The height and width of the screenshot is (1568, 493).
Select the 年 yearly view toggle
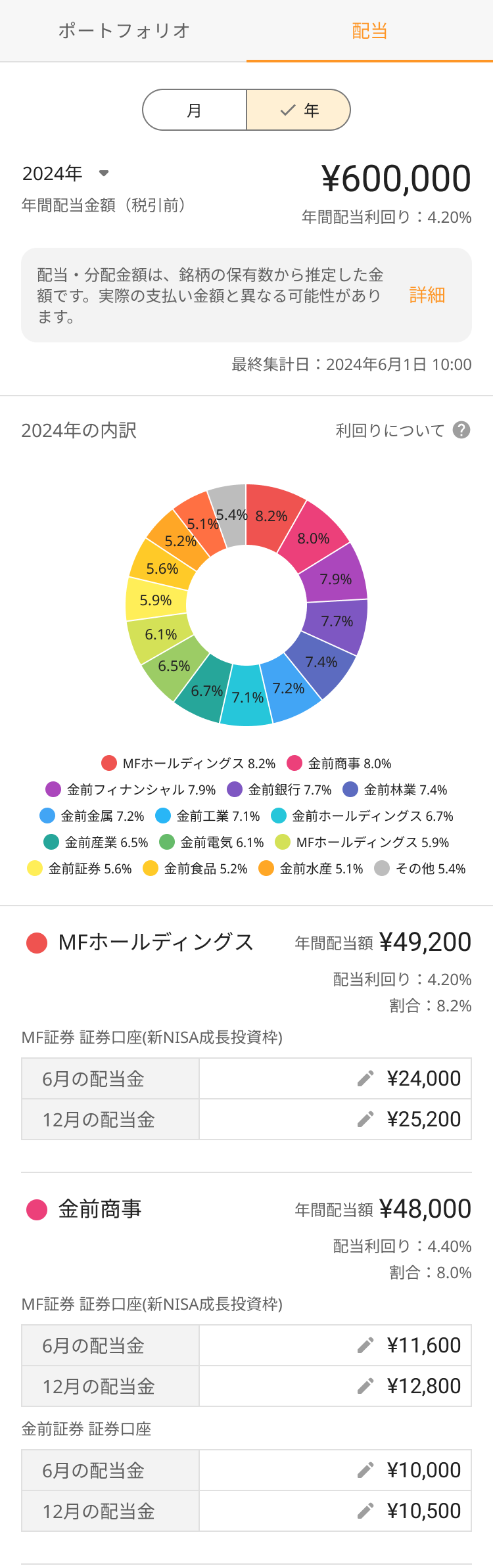pos(298,110)
